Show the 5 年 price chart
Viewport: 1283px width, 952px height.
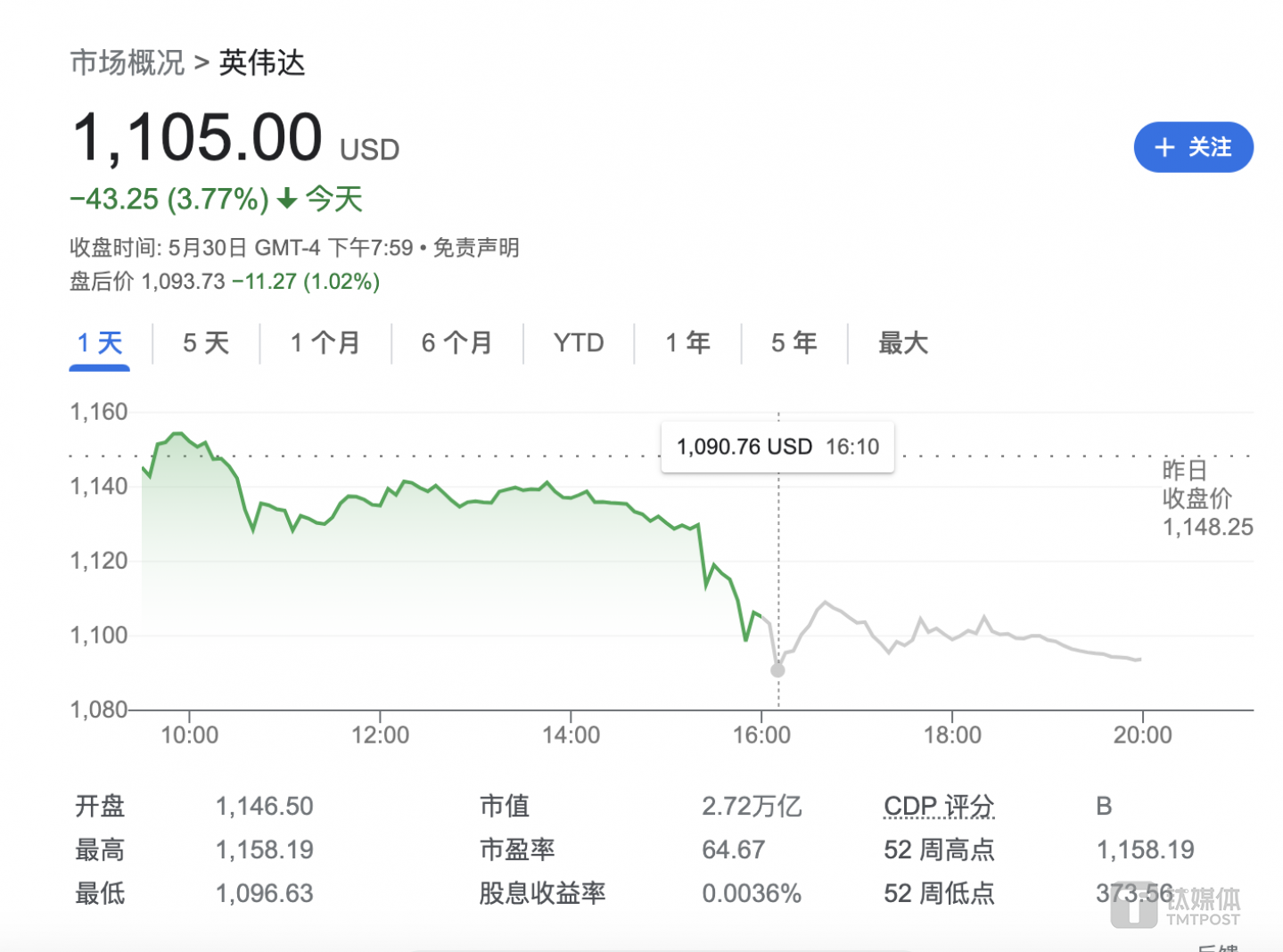(x=794, y=343)
